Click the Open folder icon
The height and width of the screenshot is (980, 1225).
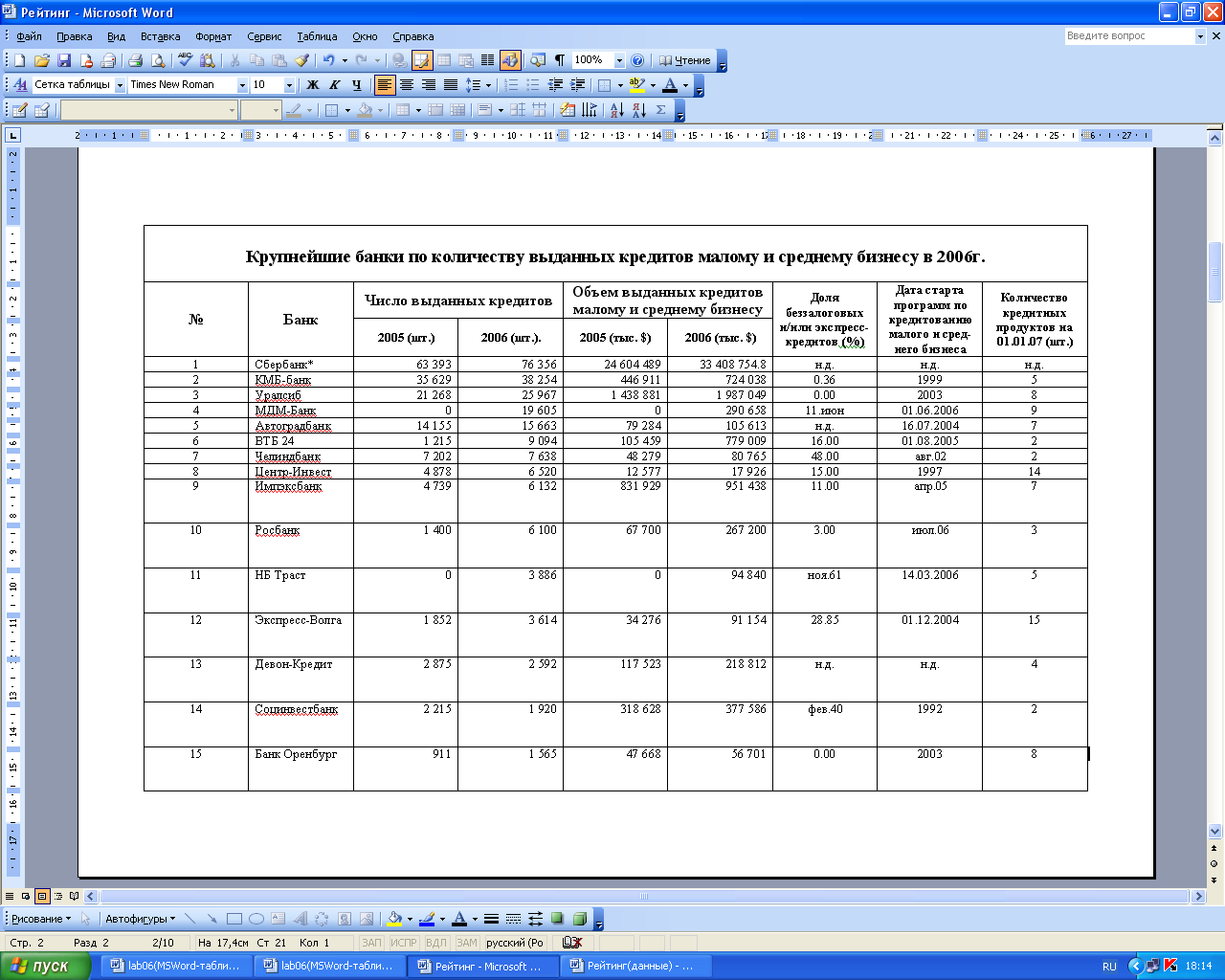(x=41, y=60)
